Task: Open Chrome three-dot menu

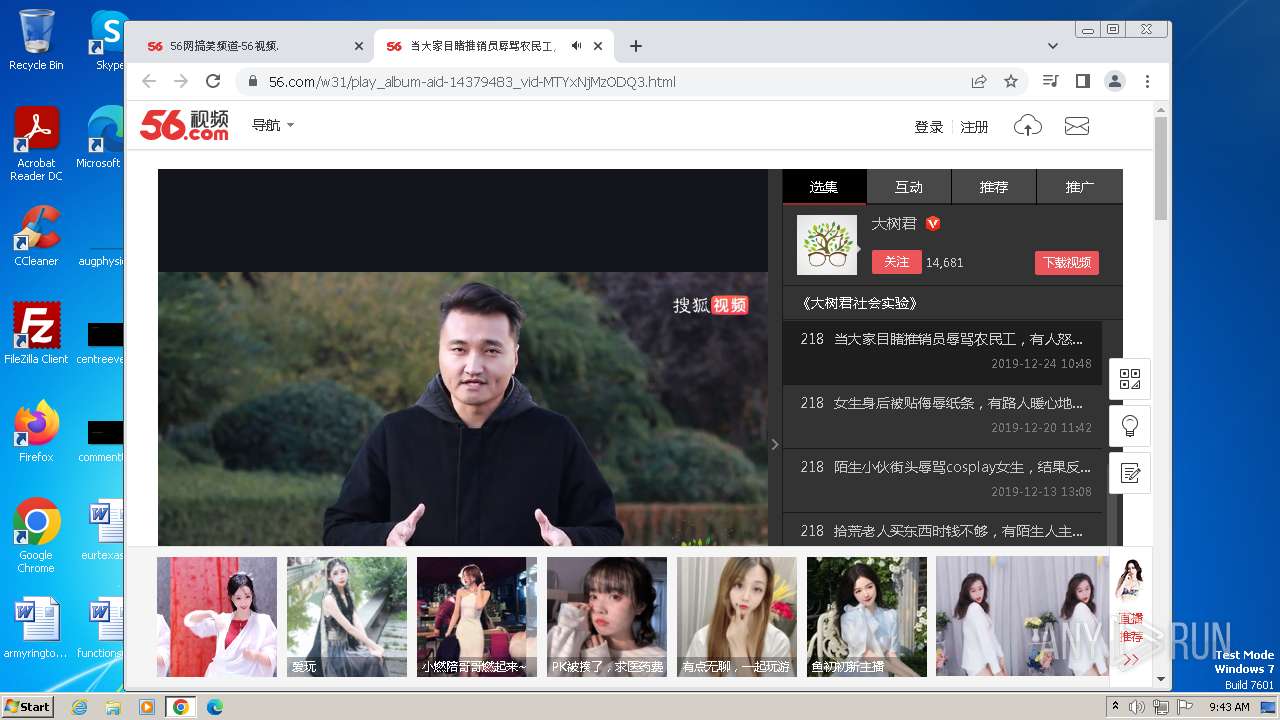Action: pos(1147,81)
